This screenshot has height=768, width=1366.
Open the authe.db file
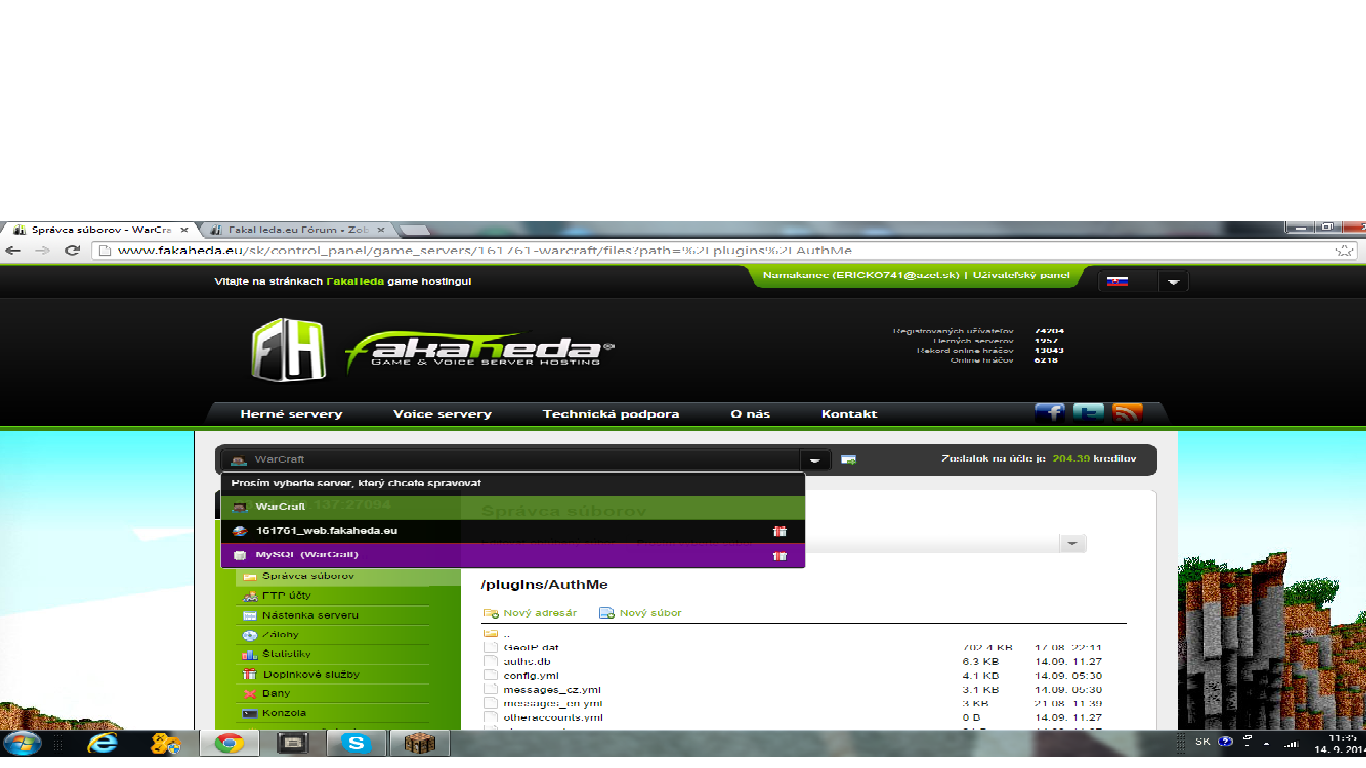pyautogui.click(x=527, y=661)
